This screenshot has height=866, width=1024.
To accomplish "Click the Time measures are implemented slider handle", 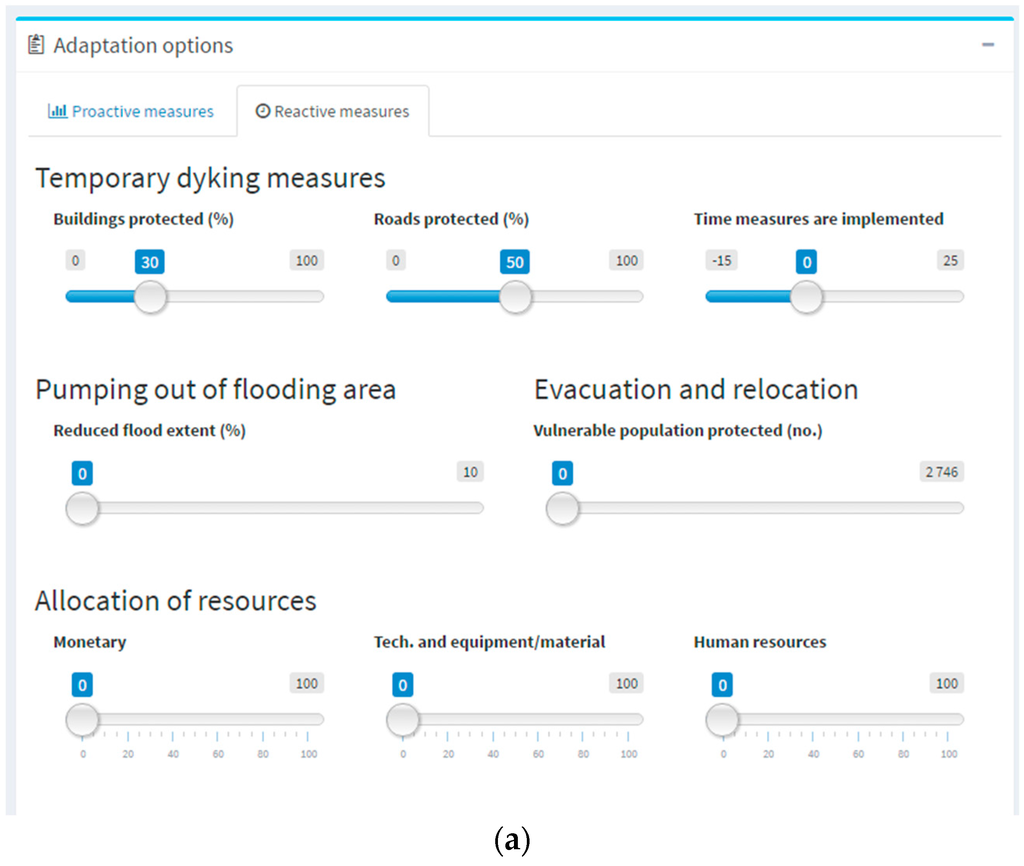I will tap(806, 296).
